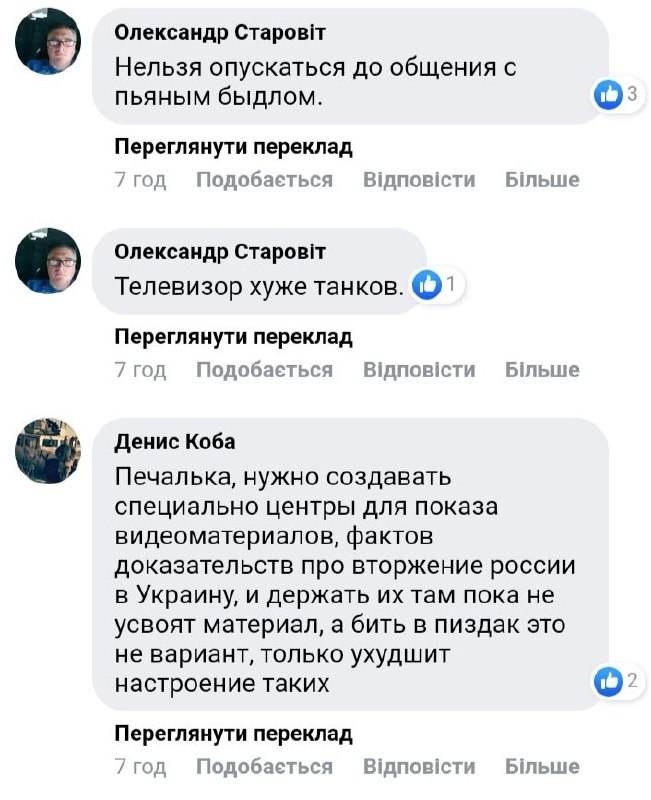This screenshot has width=651, height=800.
Task: Open Денис Коба's profile picture
Action: pyautogui.click(x=48, y=451)
